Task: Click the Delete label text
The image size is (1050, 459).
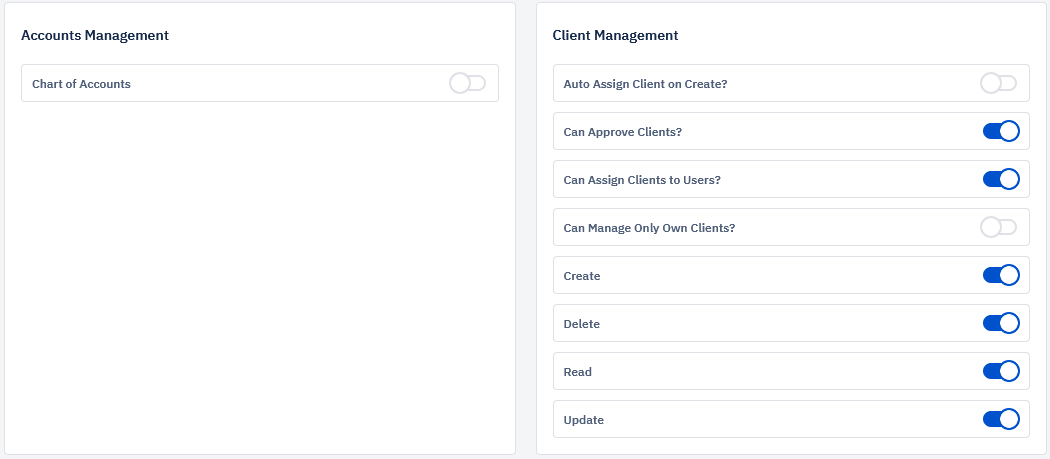Action: pos(582,324)
